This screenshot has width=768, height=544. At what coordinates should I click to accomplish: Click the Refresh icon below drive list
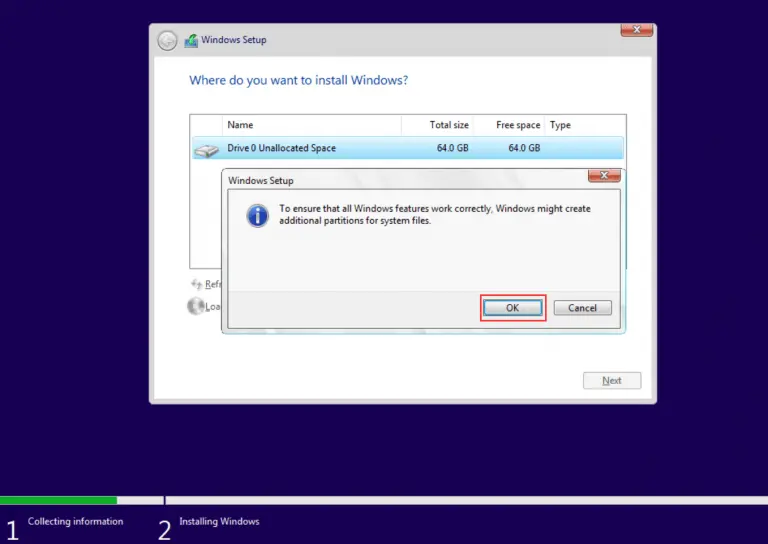point(197,284)
